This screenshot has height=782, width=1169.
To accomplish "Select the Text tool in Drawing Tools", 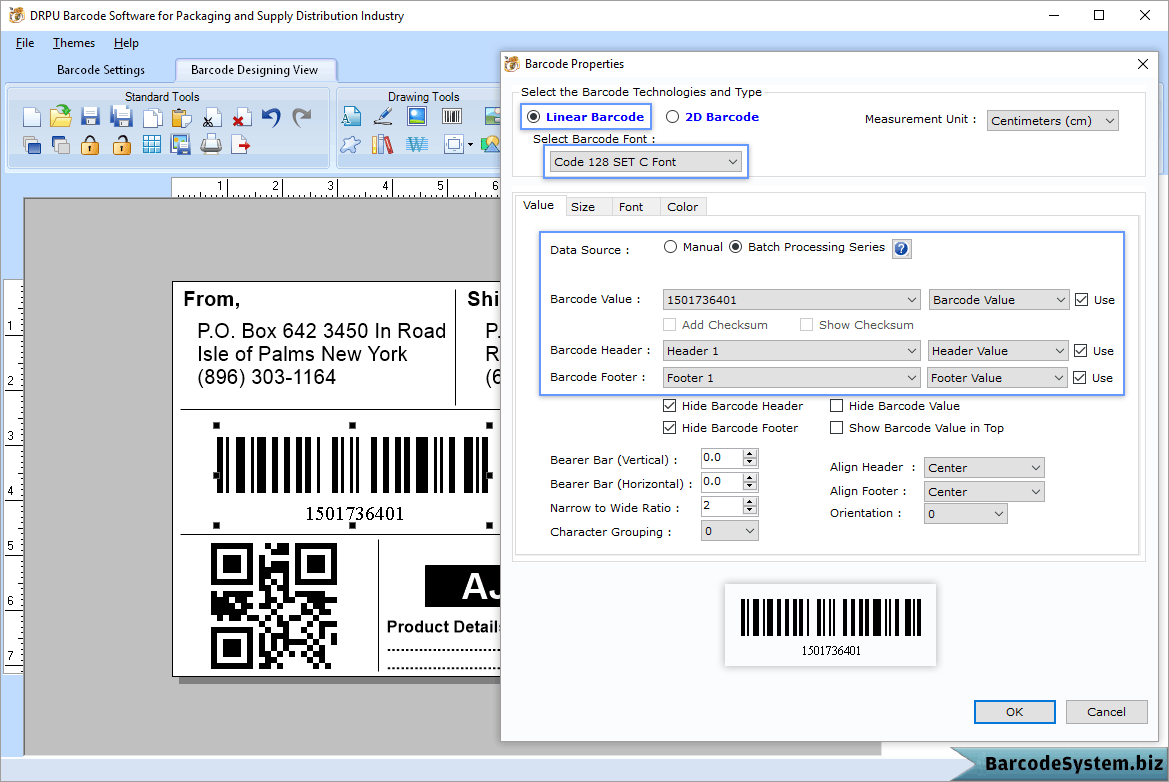I will tap(351, 116).
